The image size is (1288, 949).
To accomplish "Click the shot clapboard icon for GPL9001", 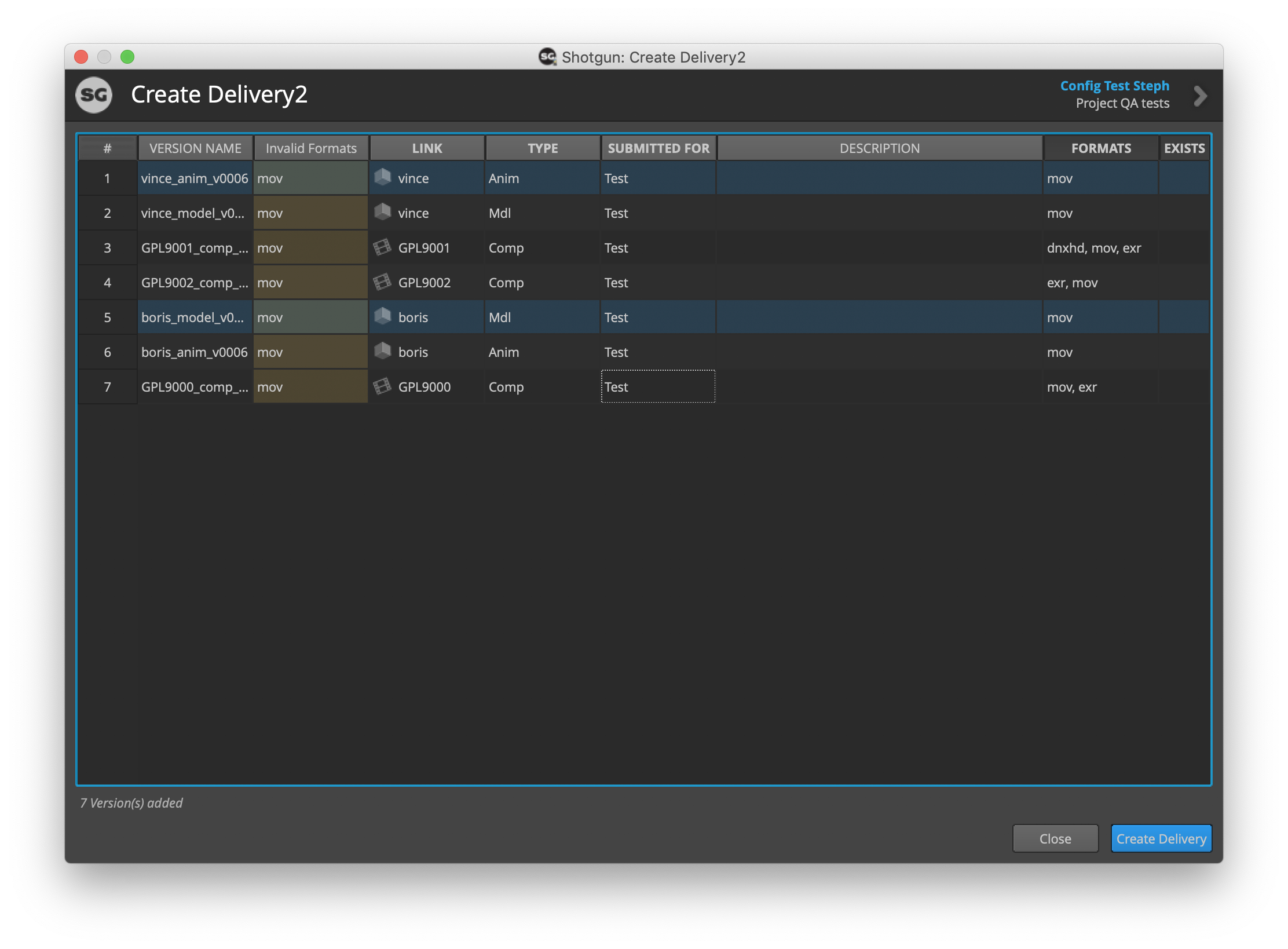I will point(382,247).
